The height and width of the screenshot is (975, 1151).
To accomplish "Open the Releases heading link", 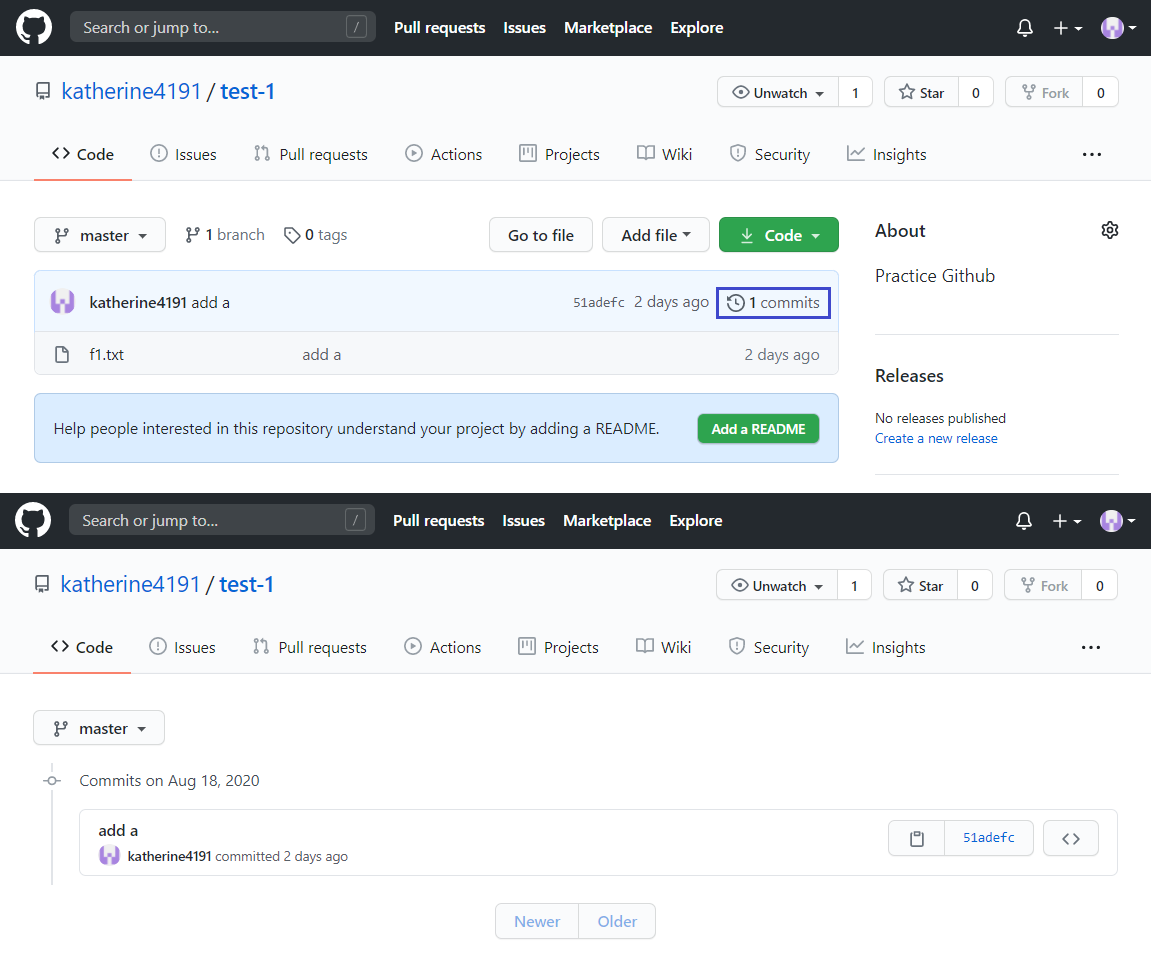I will click(x=909, y=376).
